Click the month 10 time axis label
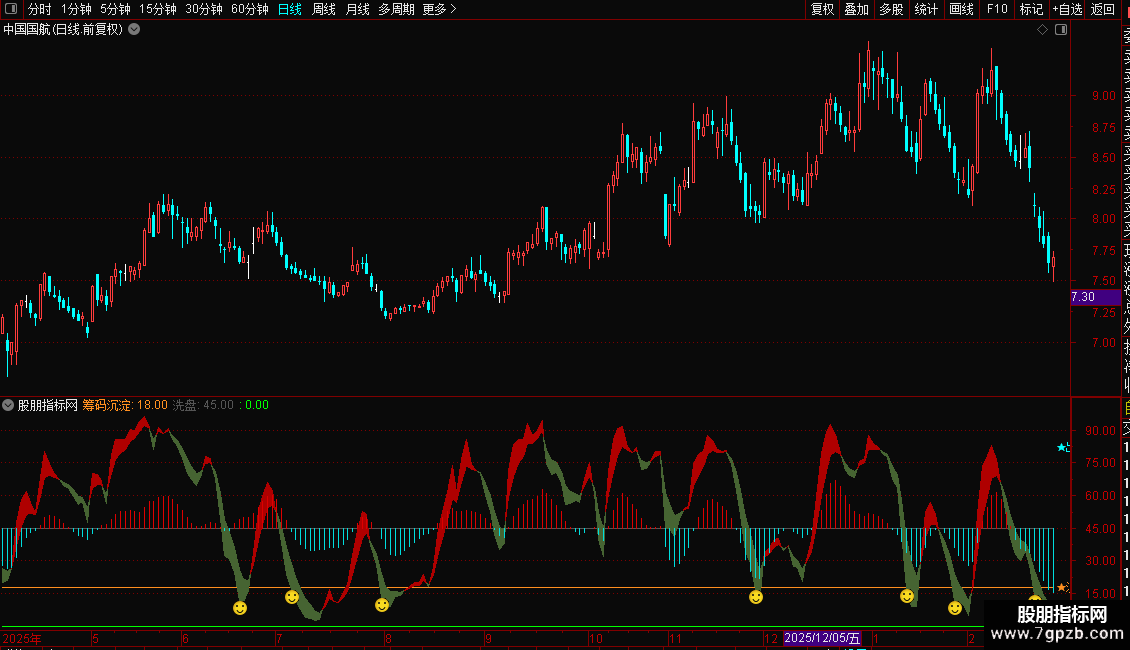This screenshot has height=650, width=1130. coord(595,638)
